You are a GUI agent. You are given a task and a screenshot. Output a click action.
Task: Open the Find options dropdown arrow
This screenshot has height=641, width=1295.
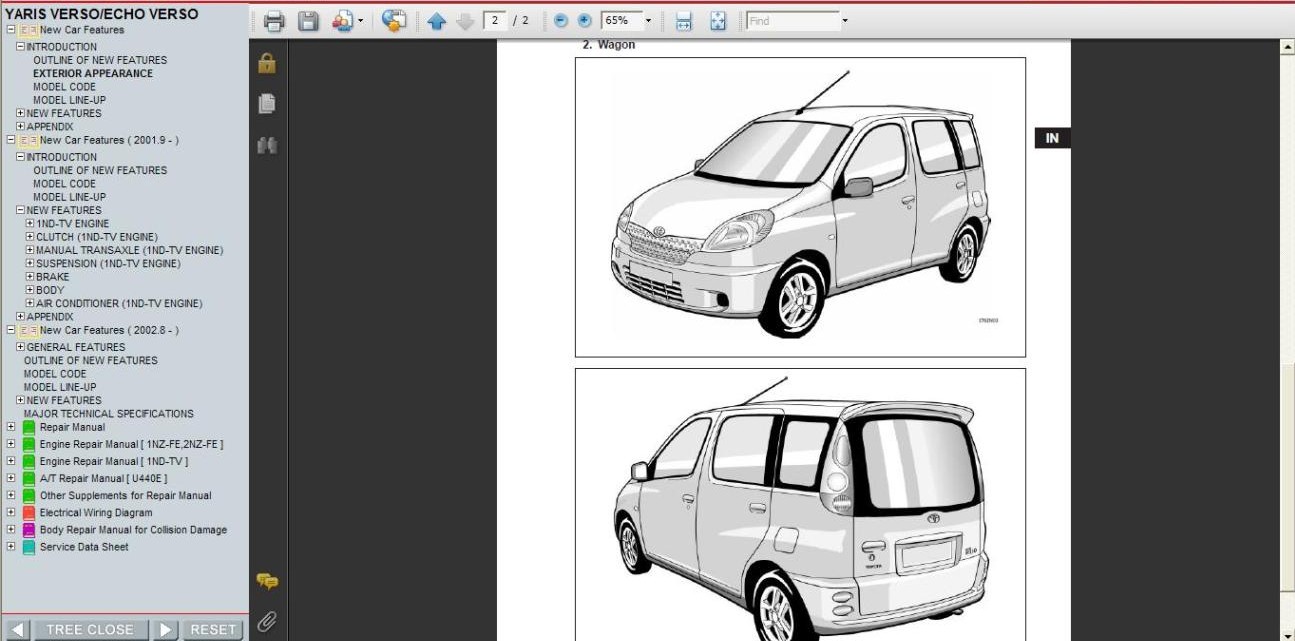pyautogui.click(x=845, y=21)
